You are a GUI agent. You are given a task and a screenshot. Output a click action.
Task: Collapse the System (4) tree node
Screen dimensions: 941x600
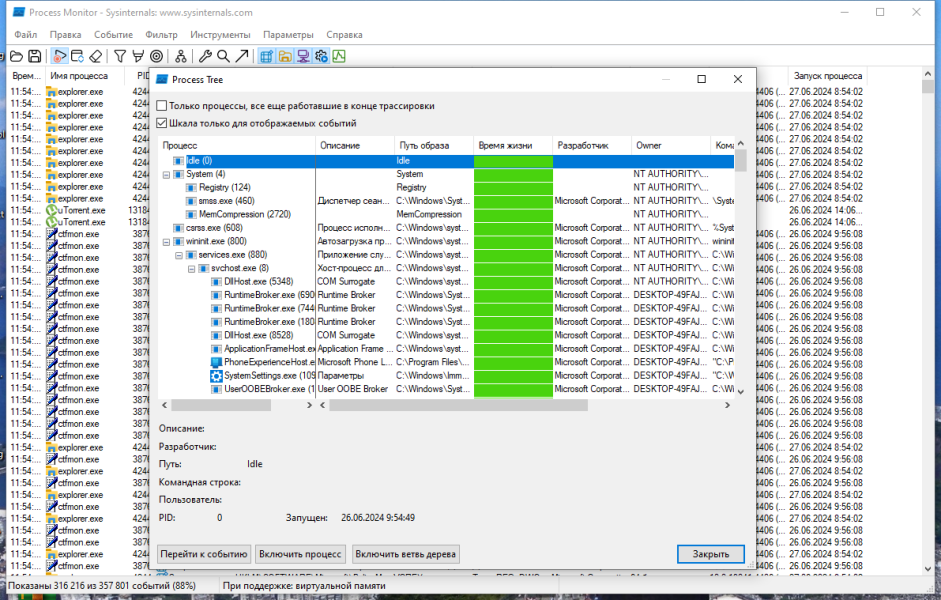(166, 175)
